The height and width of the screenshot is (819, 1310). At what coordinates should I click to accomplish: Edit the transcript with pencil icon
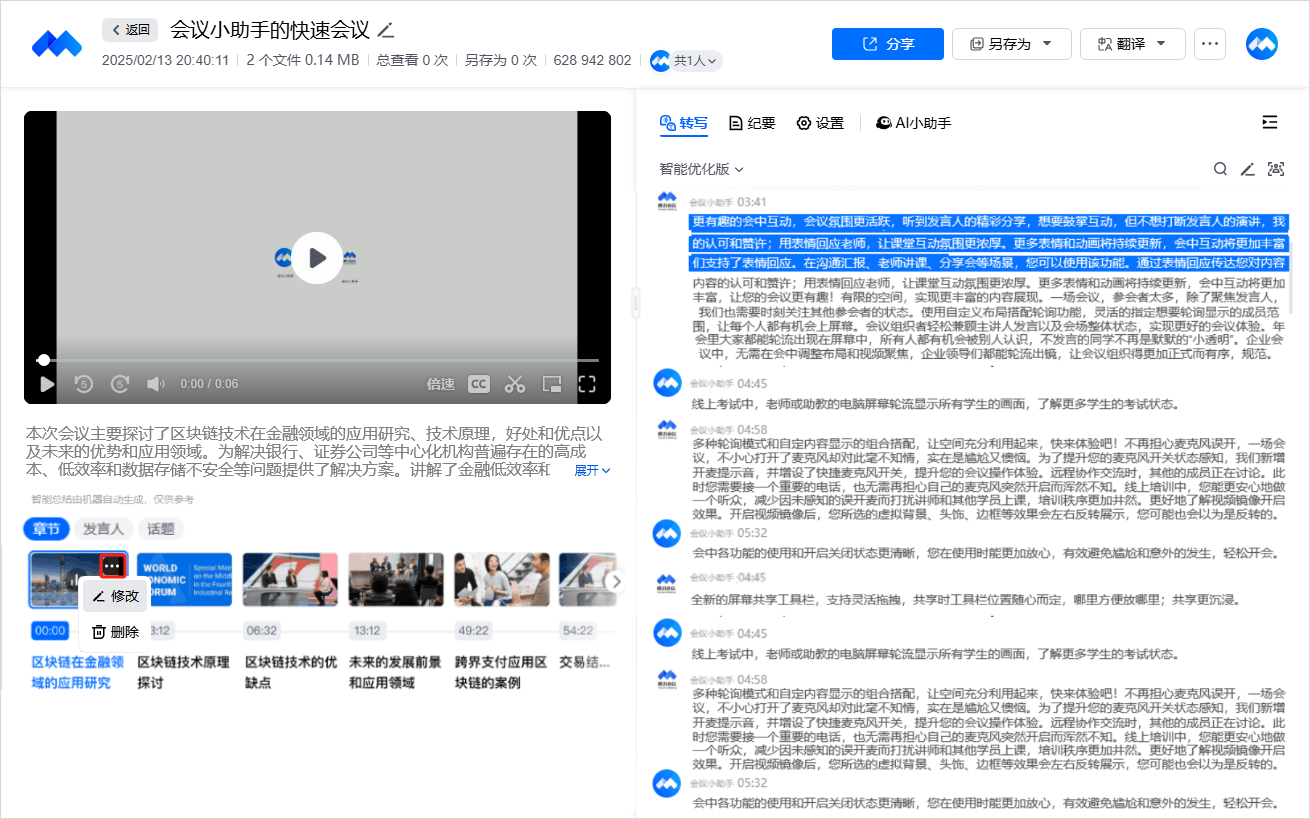pyautogui.click(x=1247, y=169)
